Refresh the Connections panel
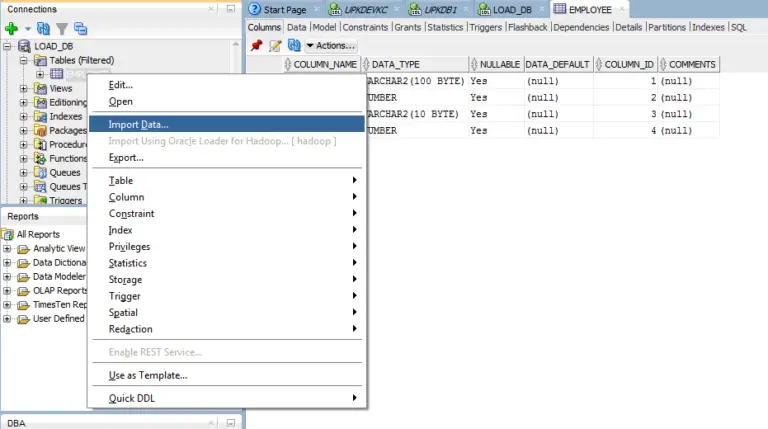Screen dimensions: 768x429 pos(44,29)
